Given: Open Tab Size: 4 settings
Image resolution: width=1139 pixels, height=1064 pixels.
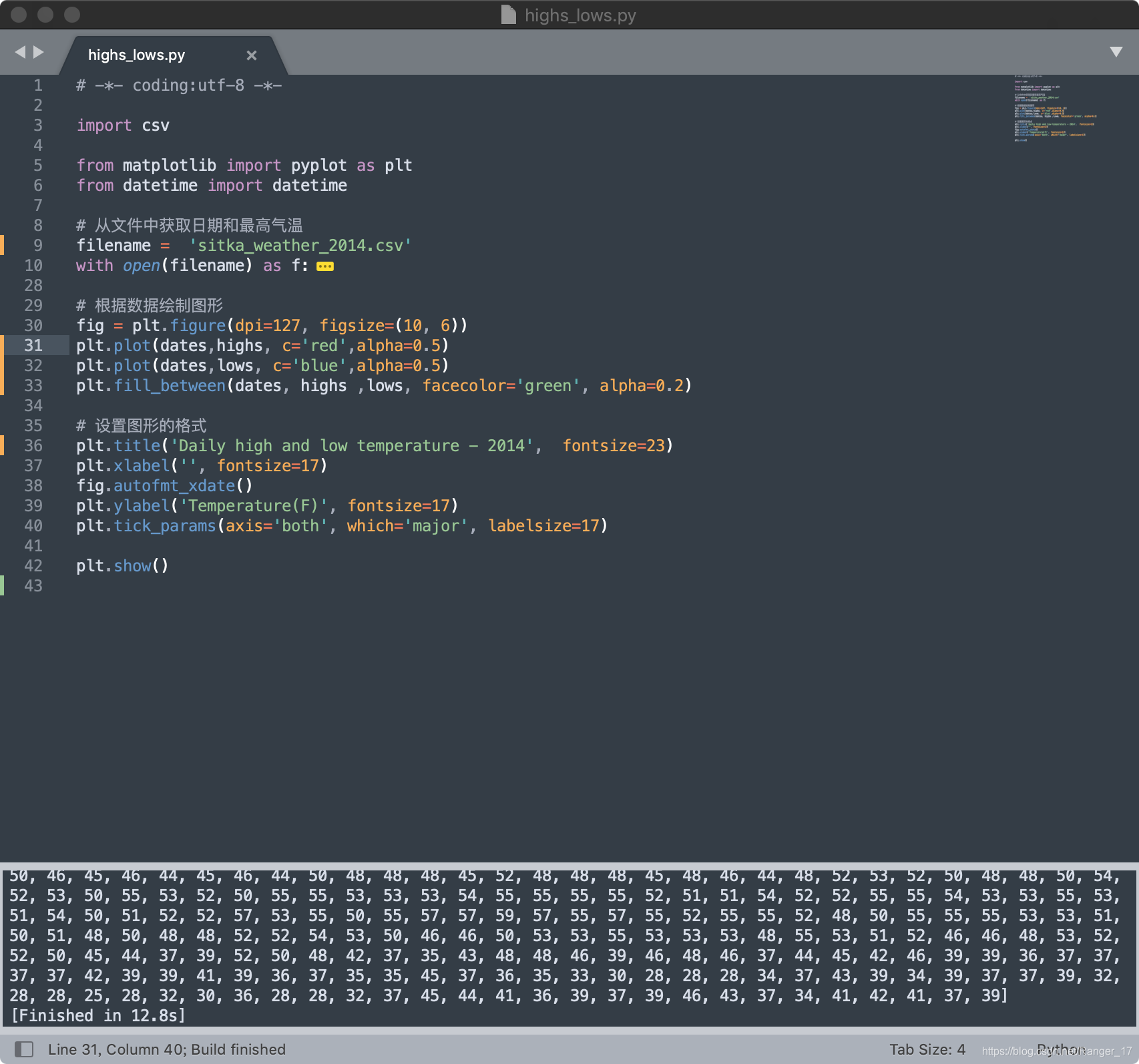Looking at the screenshot, I should tap(927, 1049).
